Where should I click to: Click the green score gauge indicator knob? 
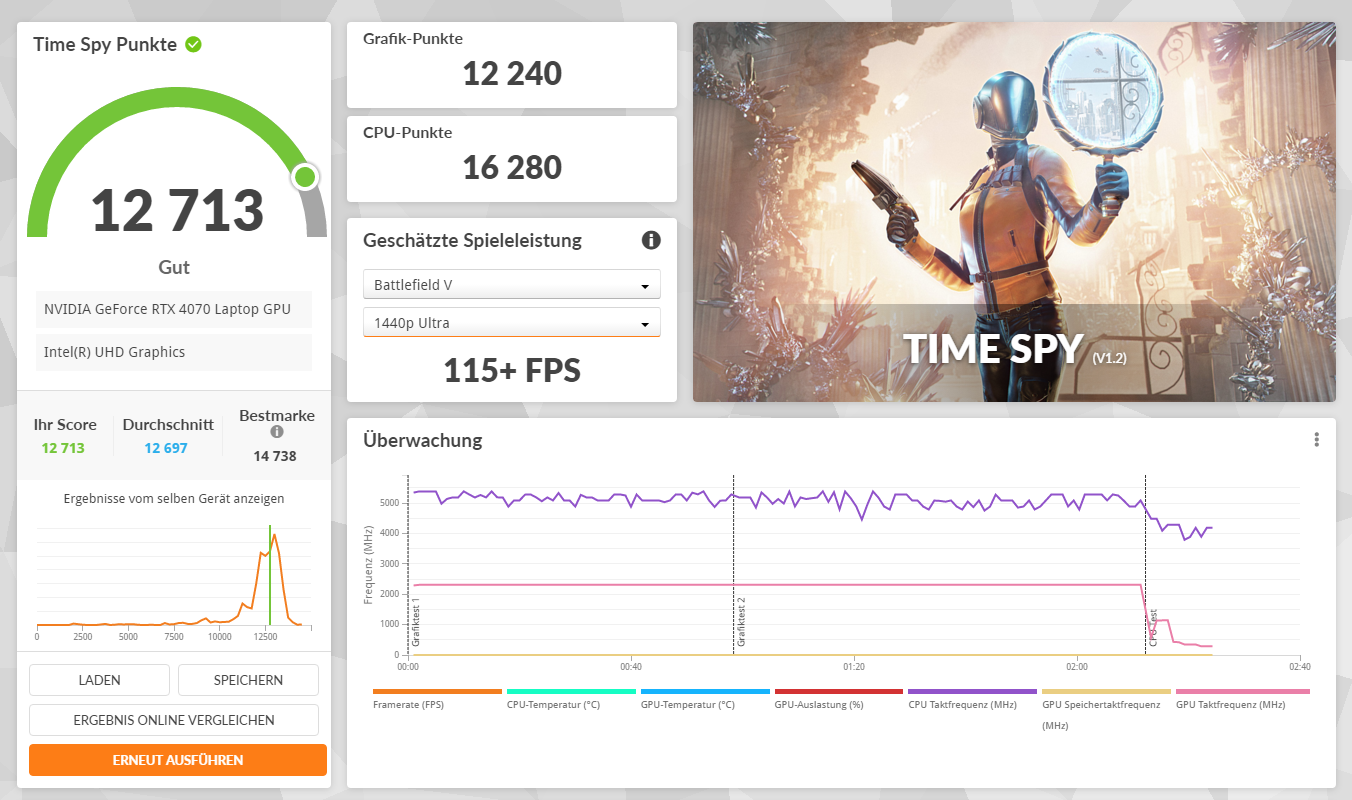point(305,178)
